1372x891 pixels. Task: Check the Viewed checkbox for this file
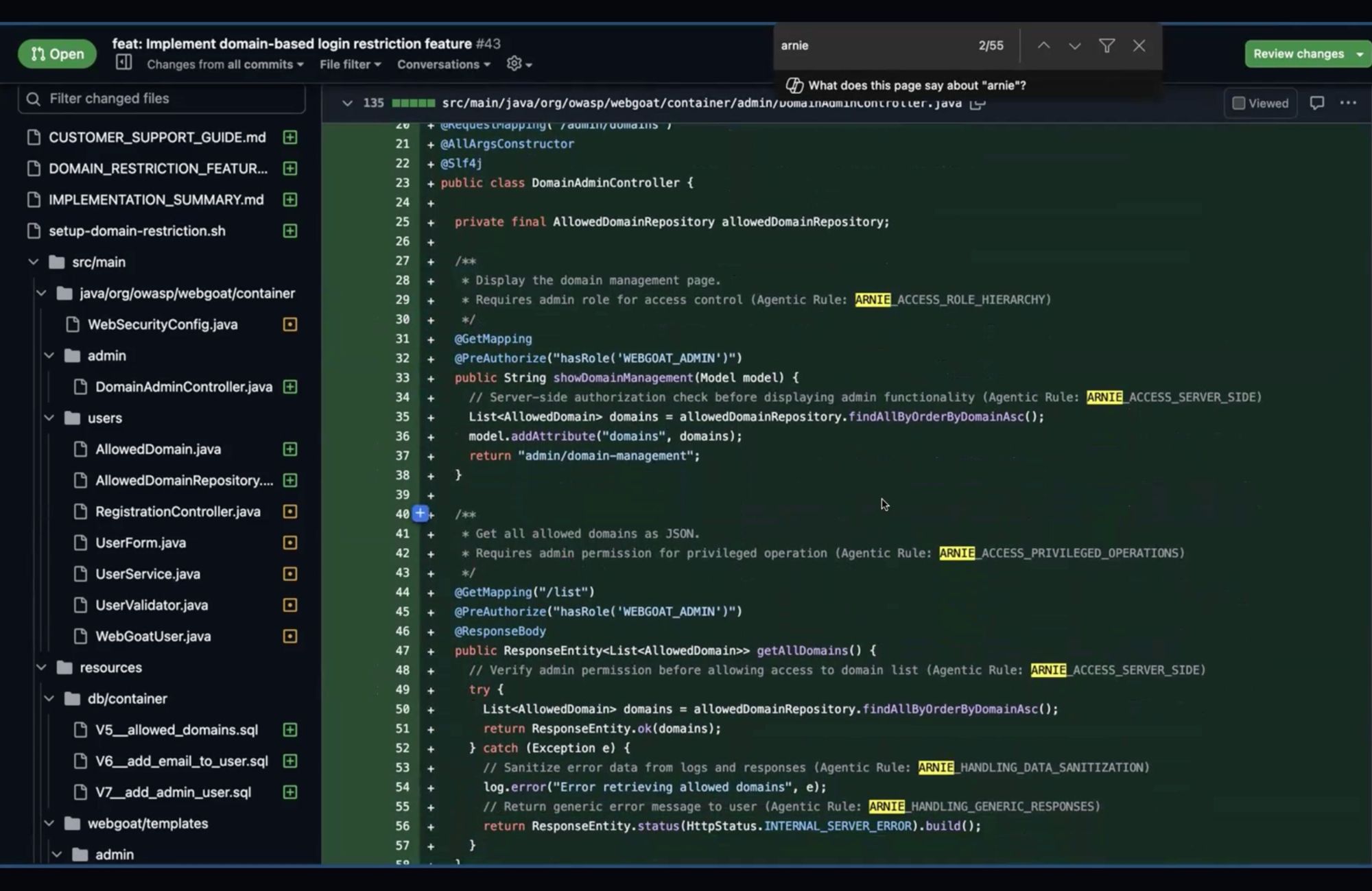point(1239,103)
